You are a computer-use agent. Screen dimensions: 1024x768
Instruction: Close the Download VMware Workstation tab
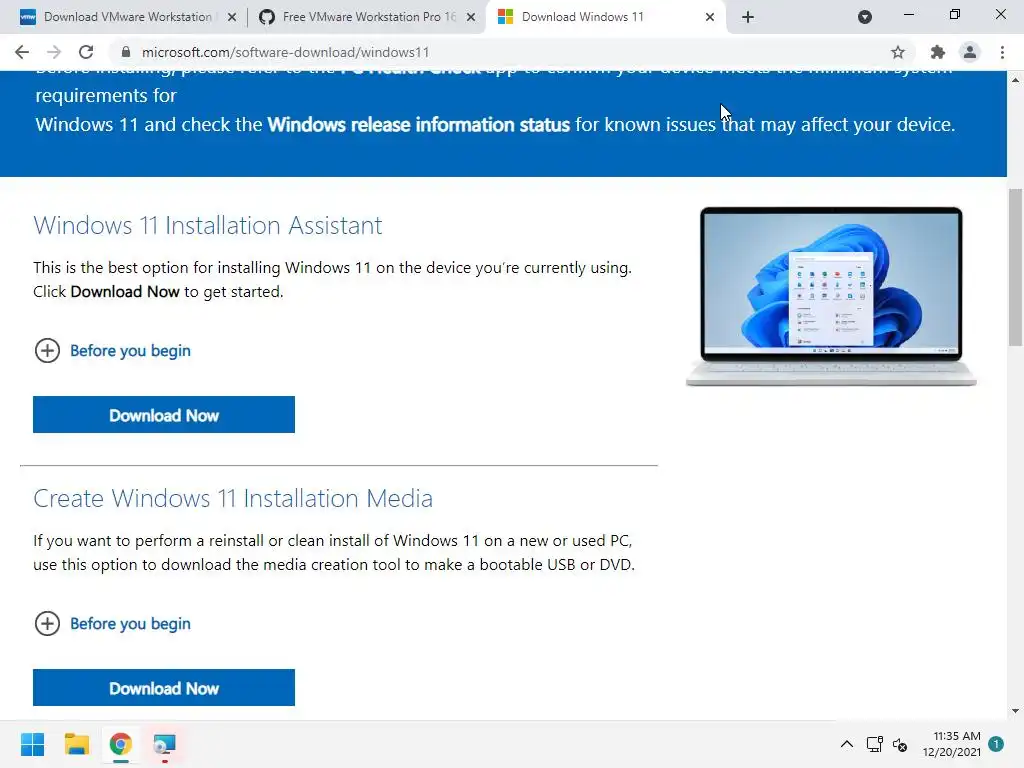click(x=232, y=18)
